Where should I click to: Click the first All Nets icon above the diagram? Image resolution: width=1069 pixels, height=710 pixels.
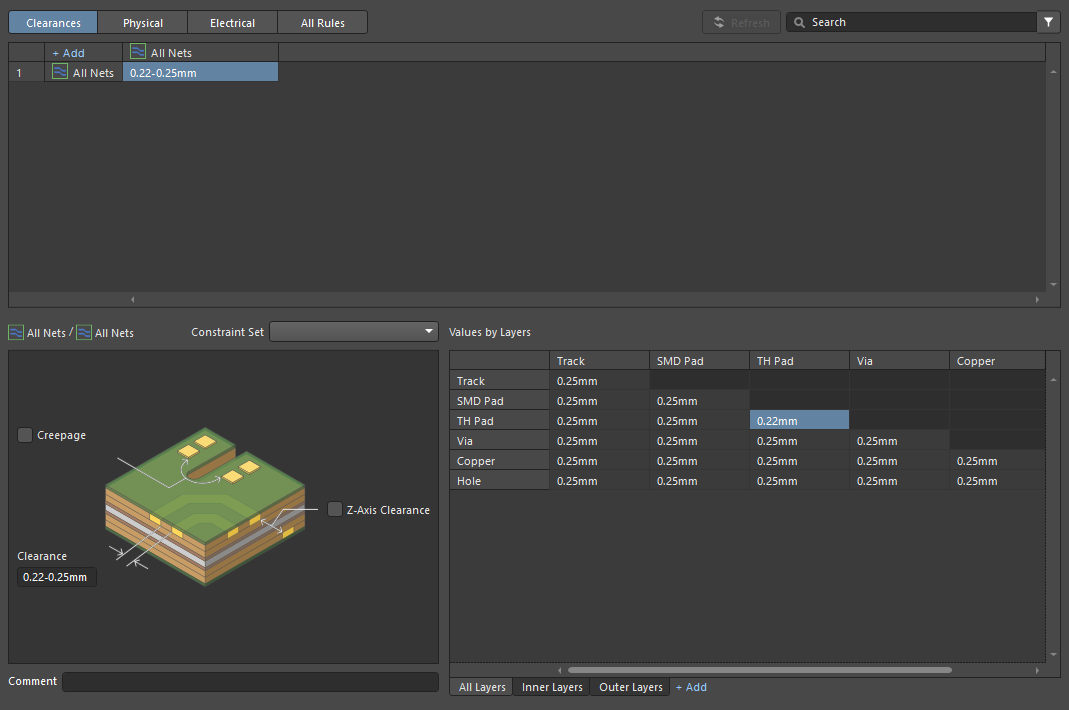[16, 332]
